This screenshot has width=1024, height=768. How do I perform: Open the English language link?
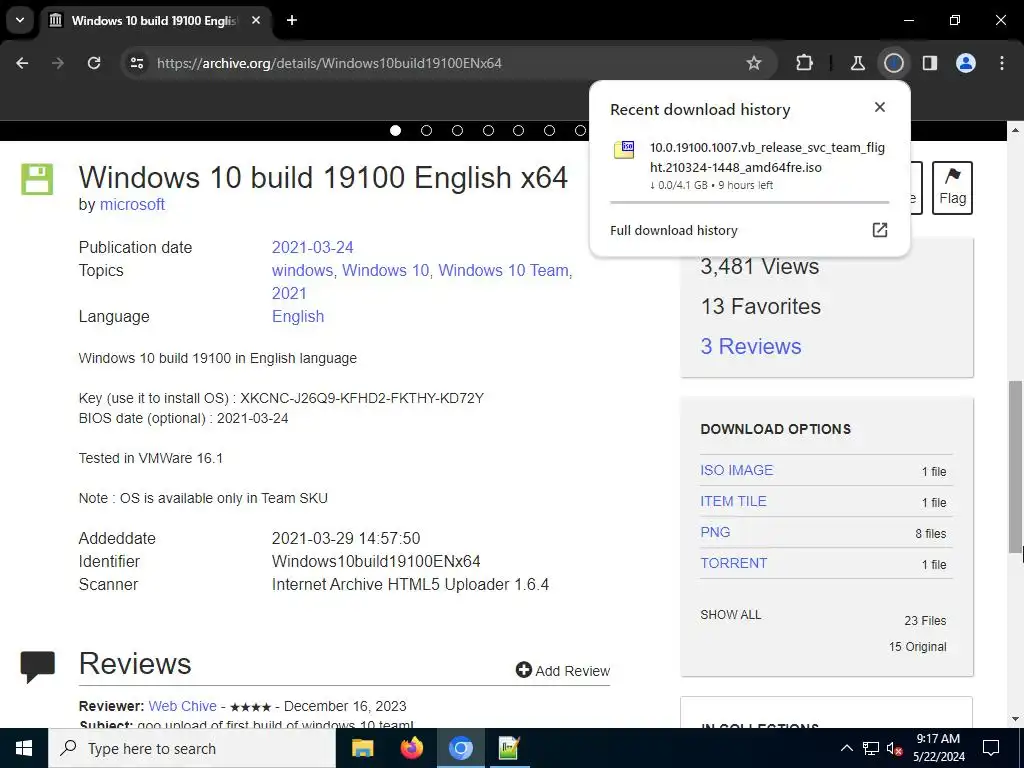298,316
